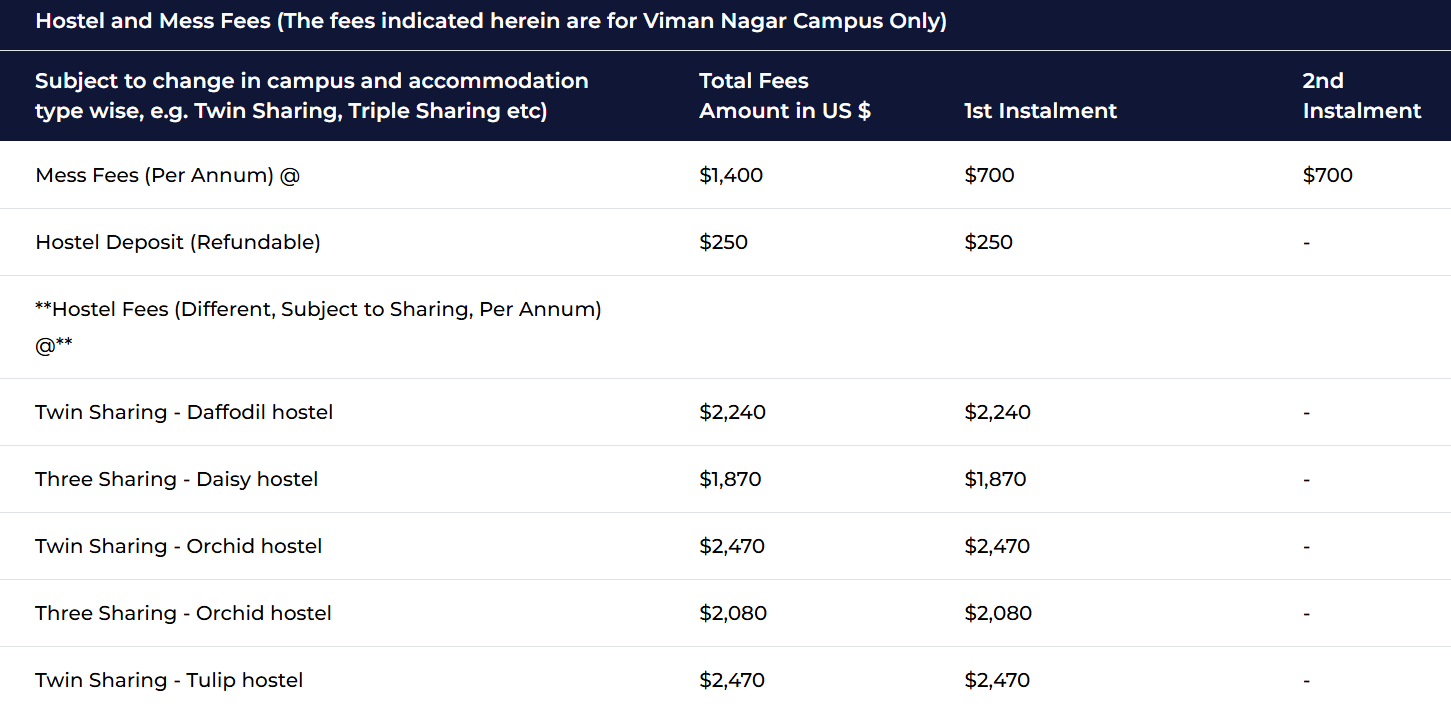Select Twin Sharing - Daffodil hostel label
Screen dimensions: 1451x712
click(184, 412)
